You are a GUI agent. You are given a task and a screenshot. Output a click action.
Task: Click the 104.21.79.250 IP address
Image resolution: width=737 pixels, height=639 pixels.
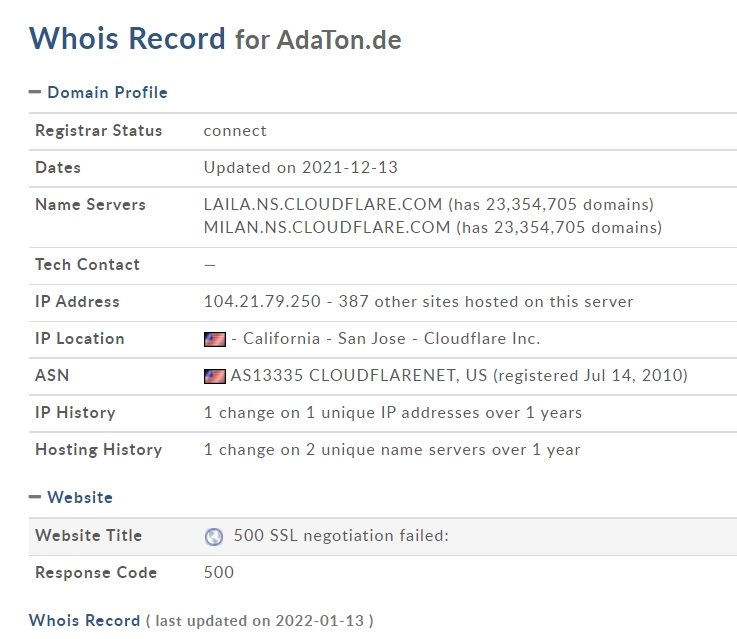pyautogui.click(x=262, y=301)
